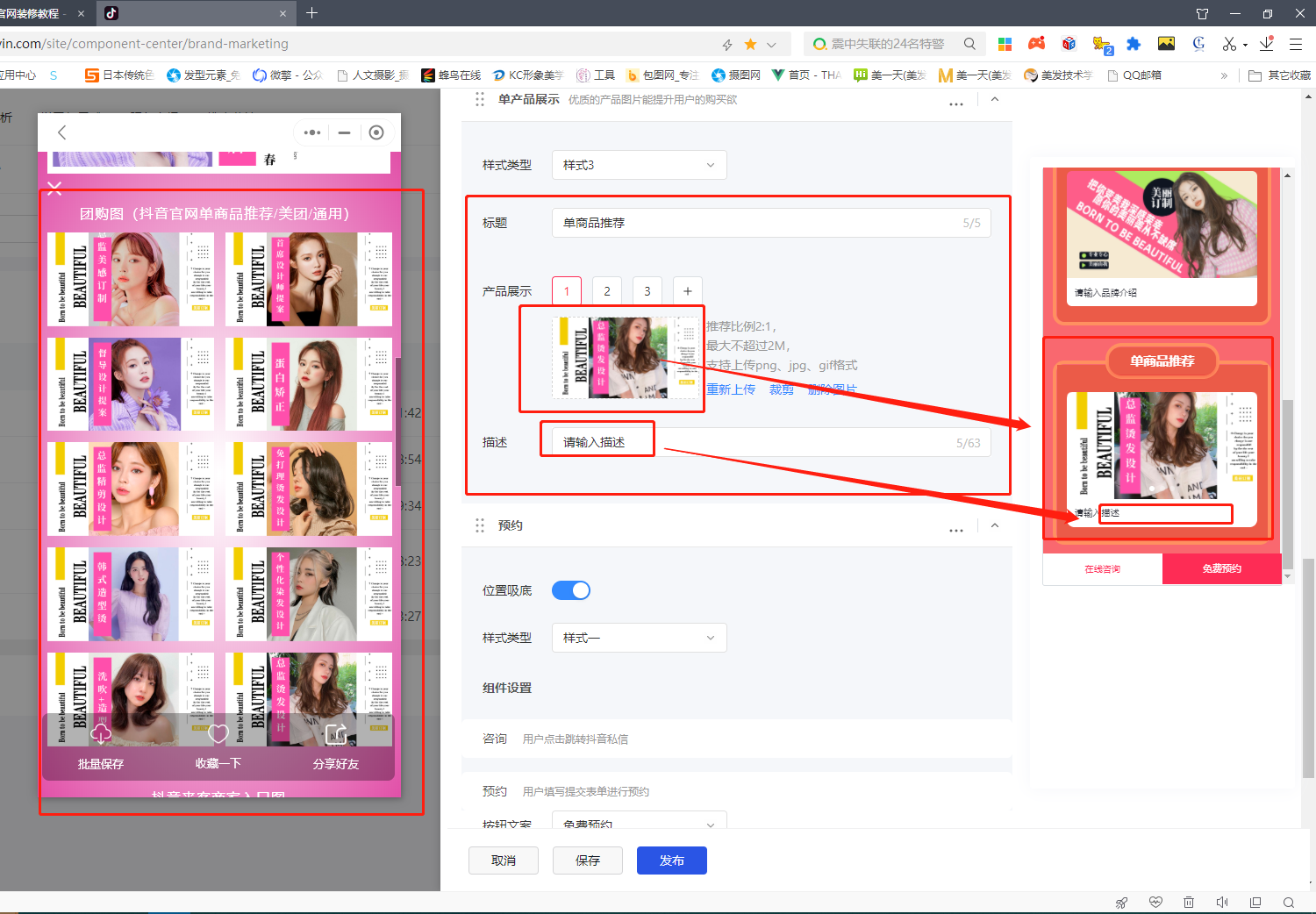Click the trash icon in status bar
Screen dimensions: 1316x914
point(1189,903)
